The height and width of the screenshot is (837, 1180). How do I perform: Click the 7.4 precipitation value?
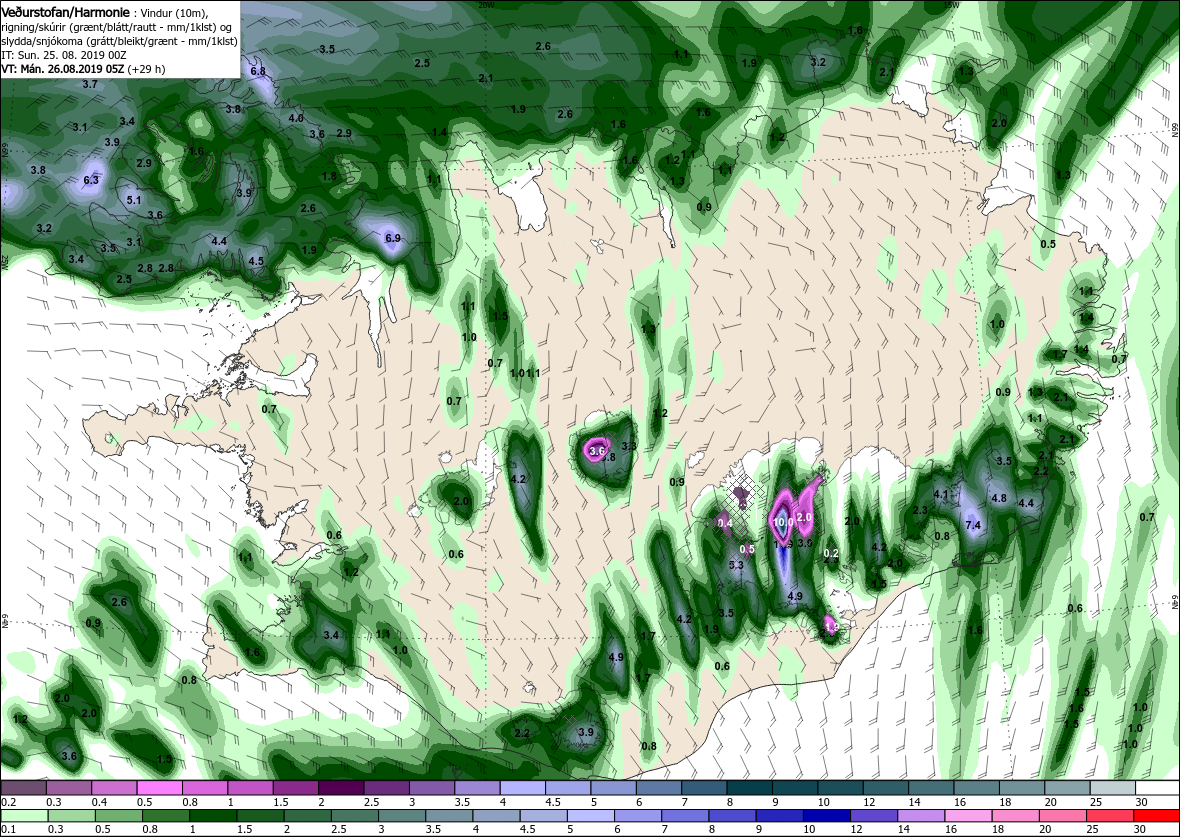[973, 525]
